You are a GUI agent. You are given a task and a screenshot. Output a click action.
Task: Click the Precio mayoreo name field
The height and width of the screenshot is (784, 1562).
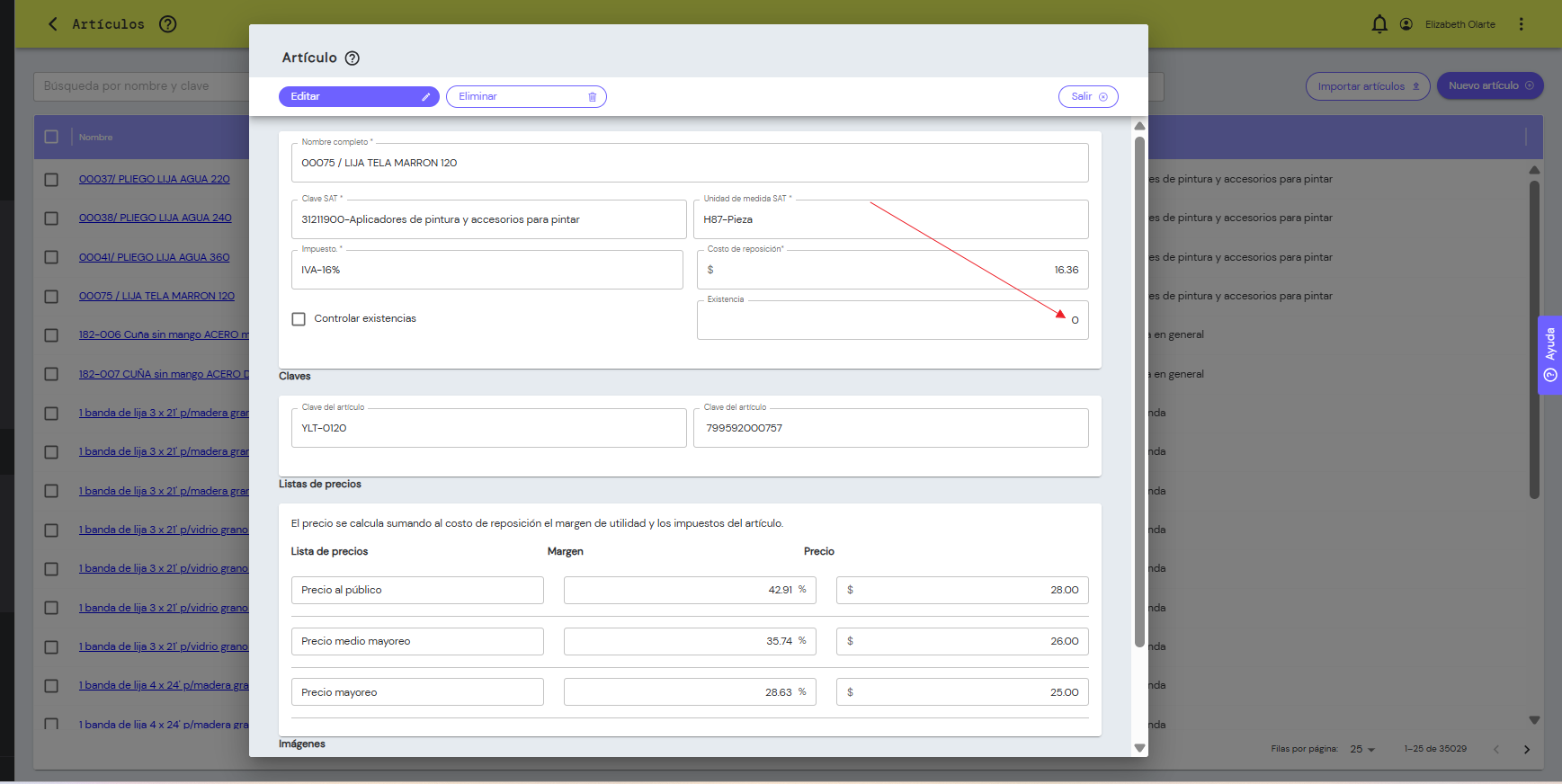417,692
